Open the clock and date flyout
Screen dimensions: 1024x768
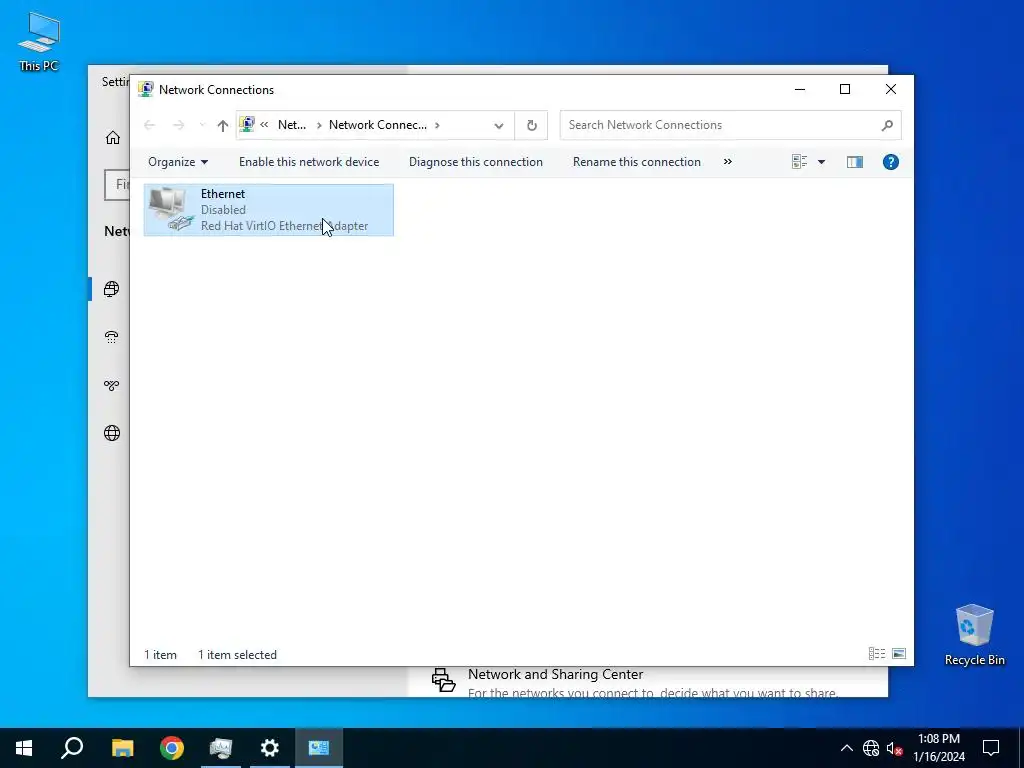[x=939, y=748]
